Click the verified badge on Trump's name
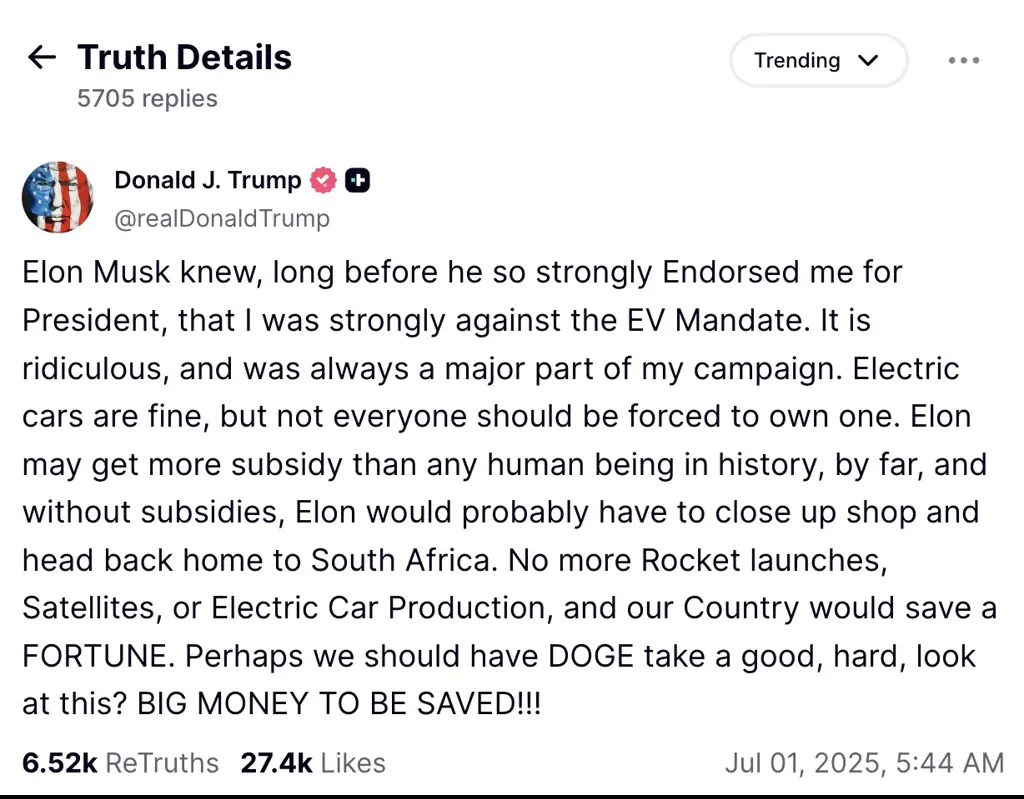Viewport: 1024px width, 799px height. point(323,180)
